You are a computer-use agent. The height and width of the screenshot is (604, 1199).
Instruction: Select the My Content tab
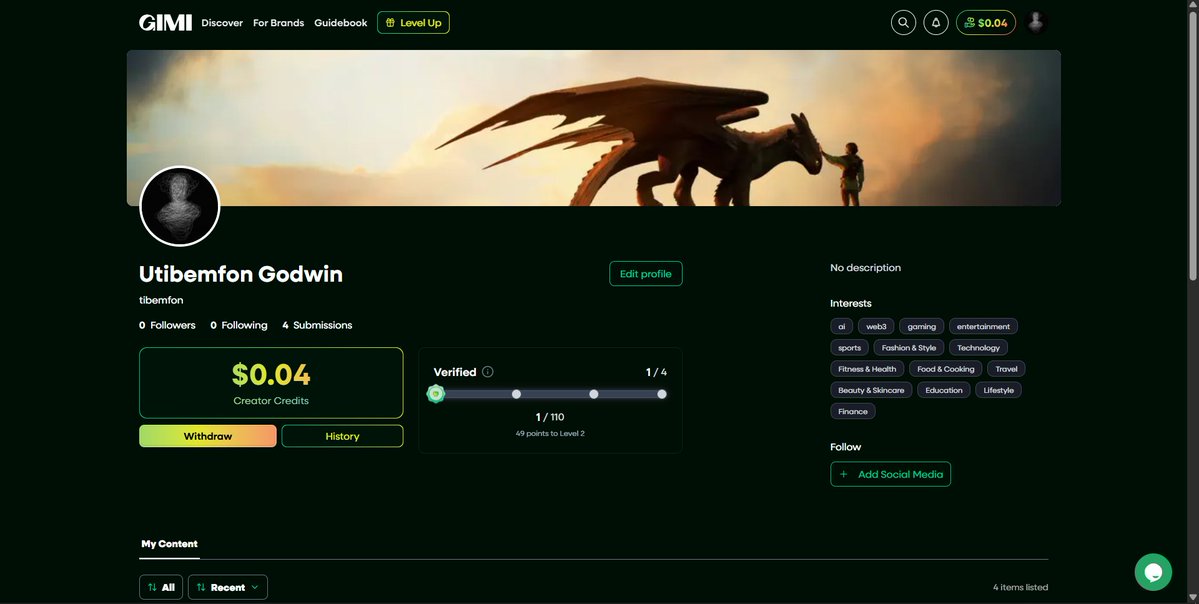(x=169, y=544)
